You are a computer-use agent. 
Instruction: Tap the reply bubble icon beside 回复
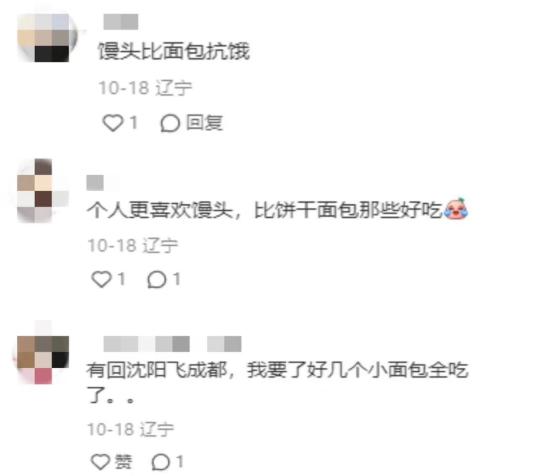(170, 123)
